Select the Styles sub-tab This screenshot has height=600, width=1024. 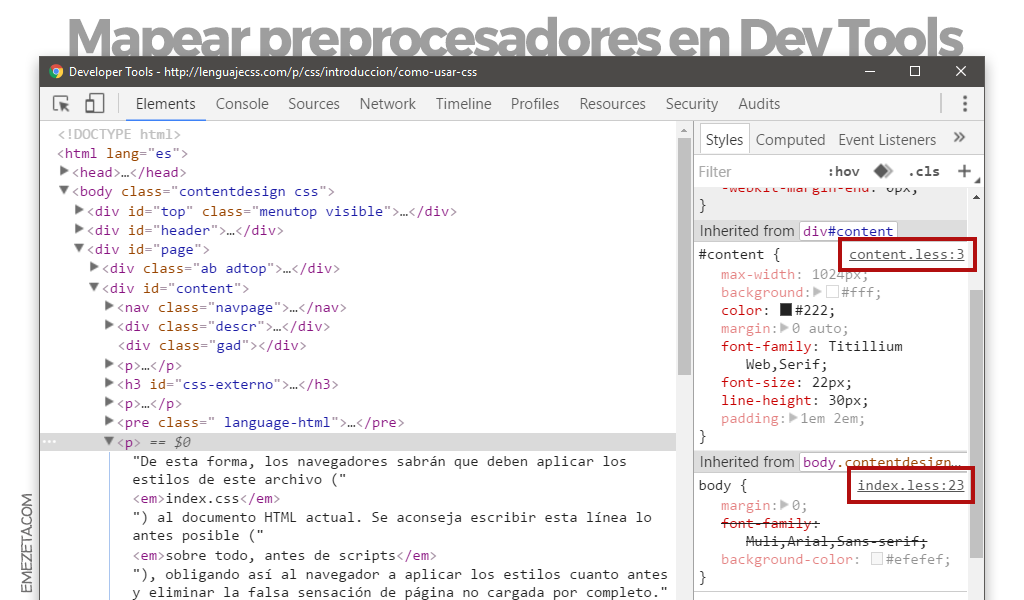click(724, 140)
